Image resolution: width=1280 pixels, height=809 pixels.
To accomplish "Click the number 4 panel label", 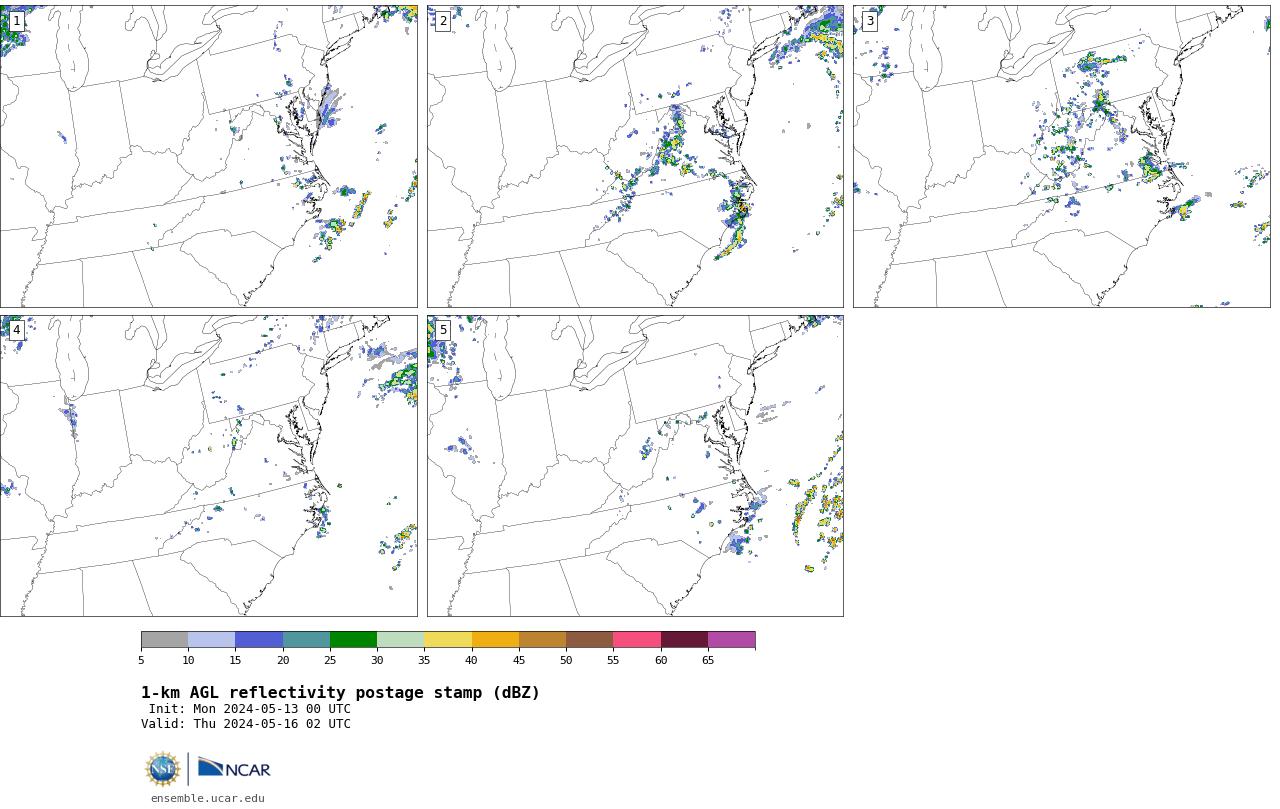I will tap(16, 330).
